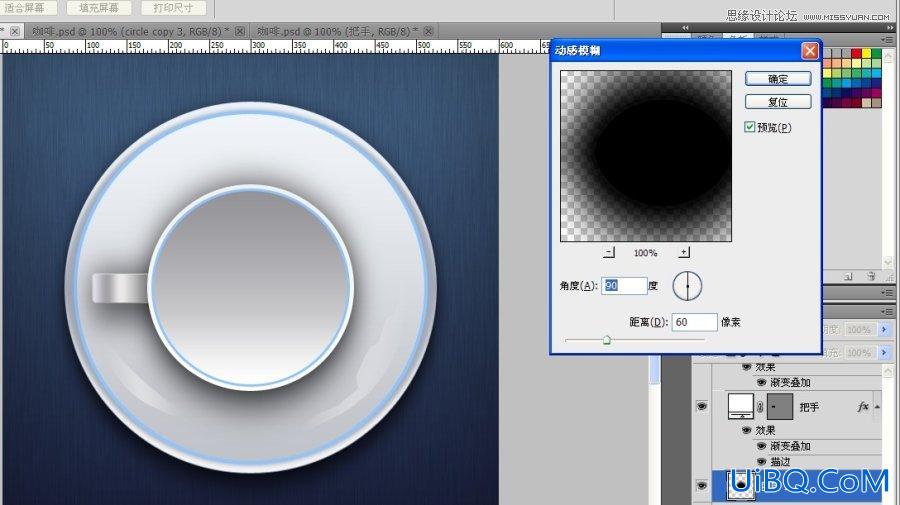Click the delete swatch trash icon
Image resolution: width=900 pixels, height=505 pixels.
coord(871,277)
